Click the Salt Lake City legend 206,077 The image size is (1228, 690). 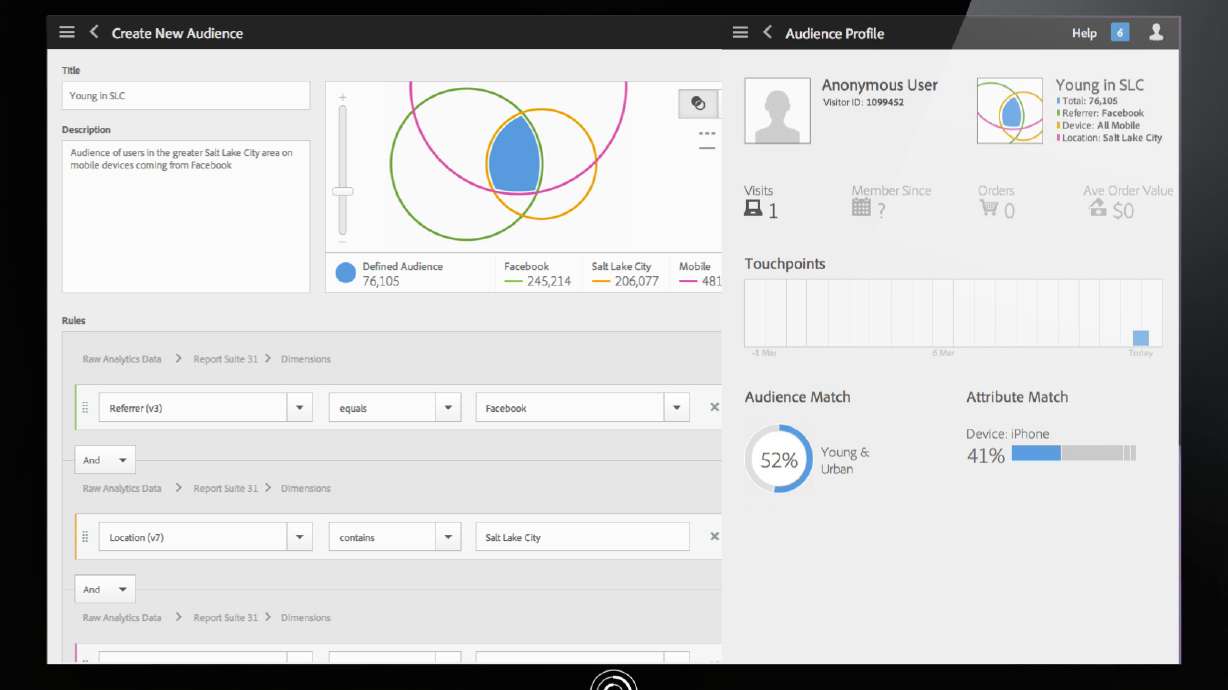point(626,274)
